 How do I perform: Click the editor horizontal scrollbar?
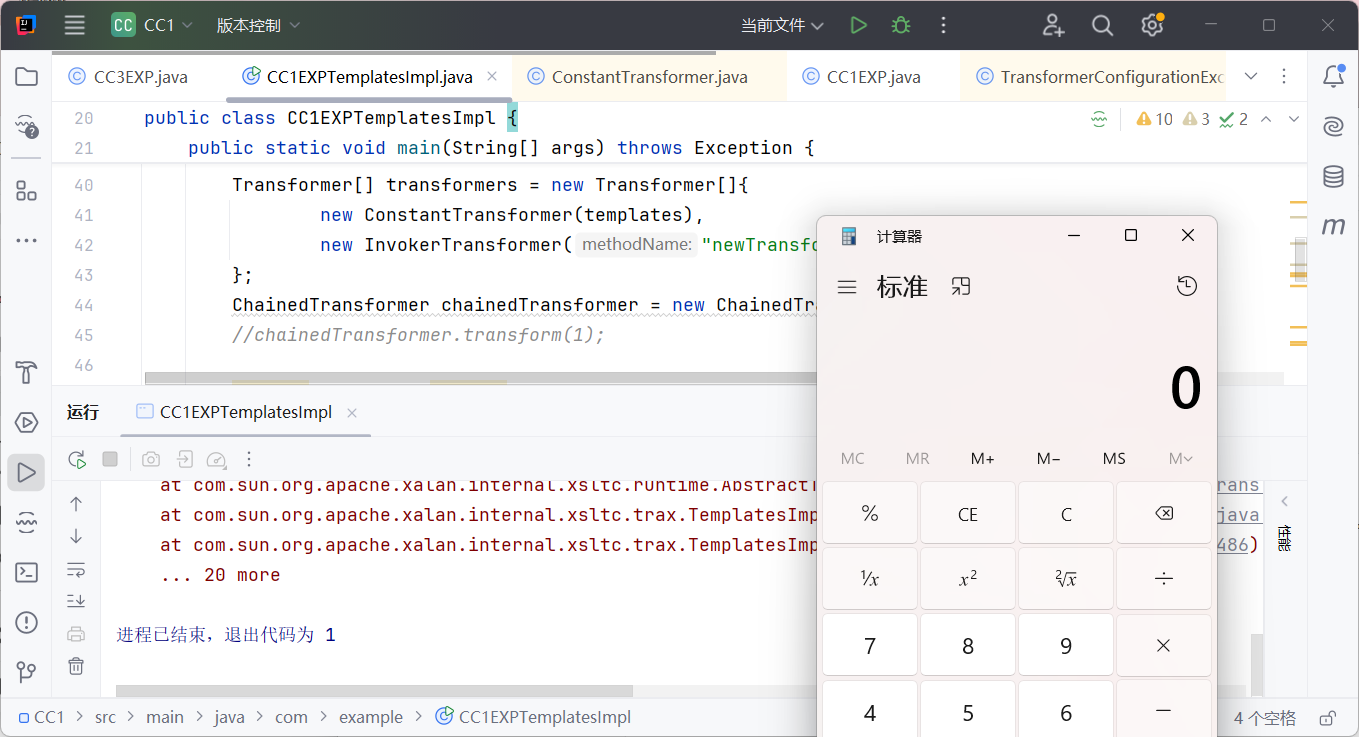coord(480,379)
